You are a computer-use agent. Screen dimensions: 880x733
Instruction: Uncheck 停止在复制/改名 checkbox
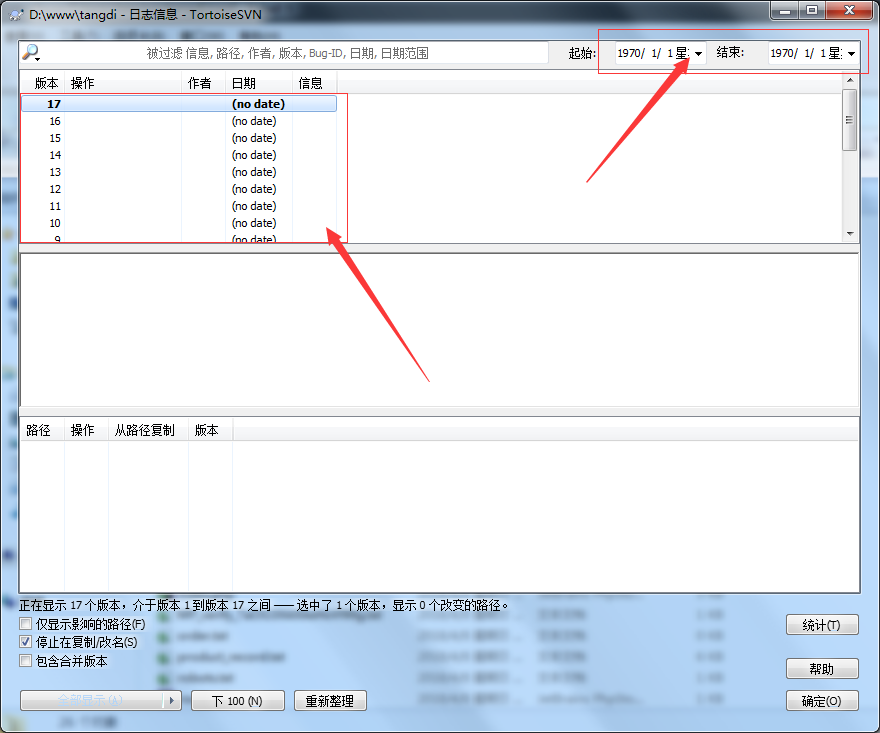26,642
